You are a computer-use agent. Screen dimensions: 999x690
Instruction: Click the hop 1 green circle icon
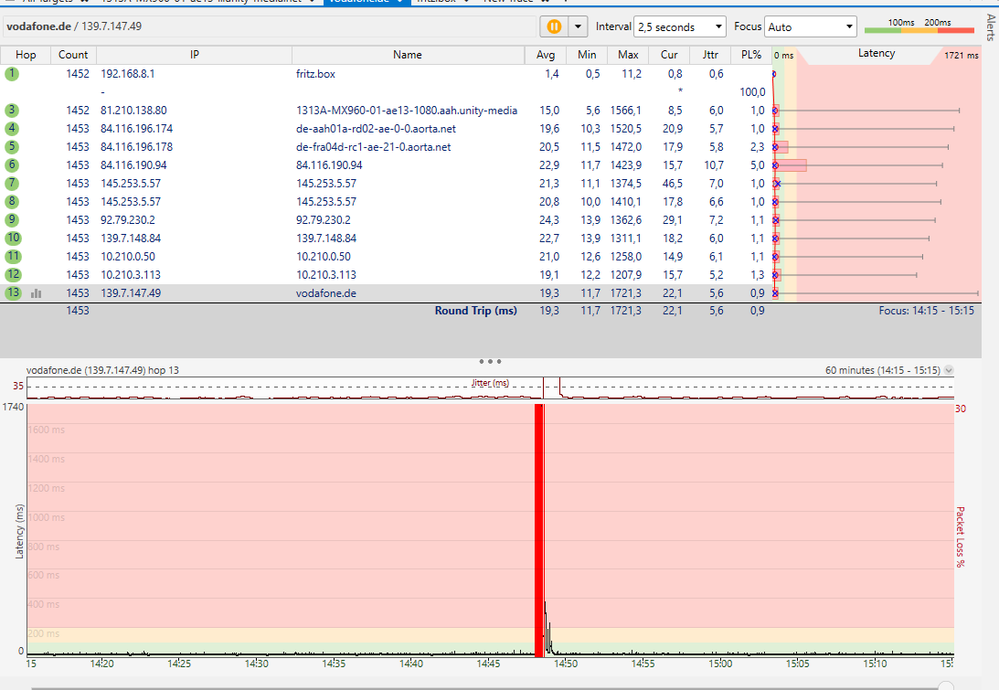[x=12, y=74]
